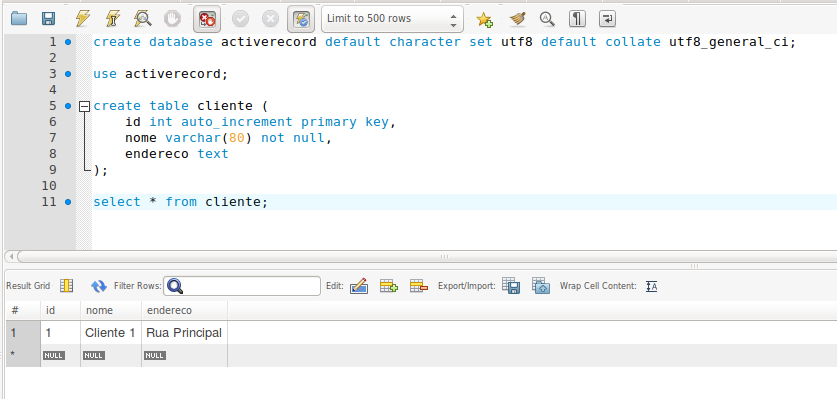Commit transaction checkmark icon
Viewport: 837px width, 399px height.
pyautogui.click(x=240, y=19)
